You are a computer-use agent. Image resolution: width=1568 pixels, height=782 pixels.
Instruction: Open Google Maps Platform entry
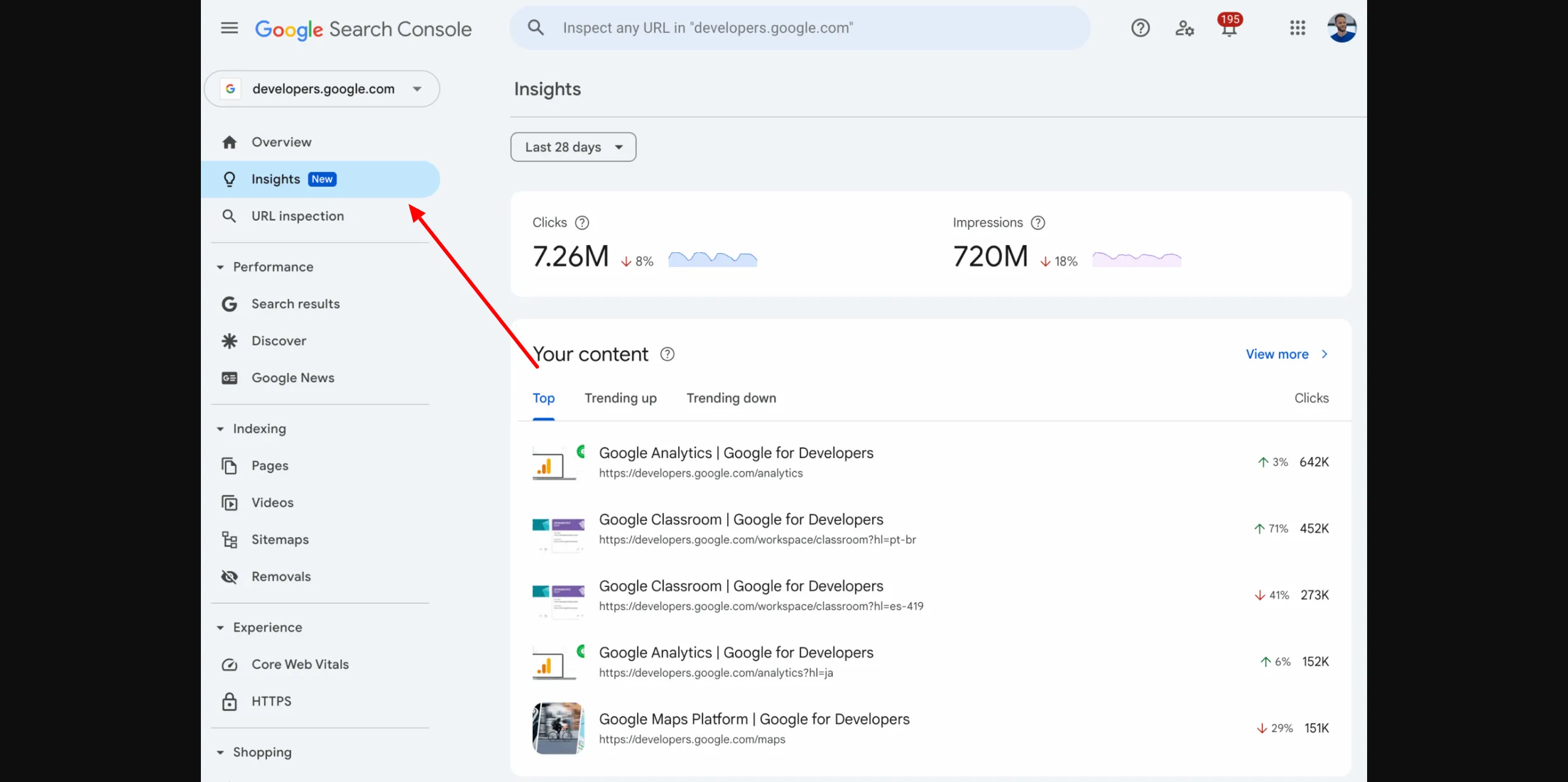point(931,729)
